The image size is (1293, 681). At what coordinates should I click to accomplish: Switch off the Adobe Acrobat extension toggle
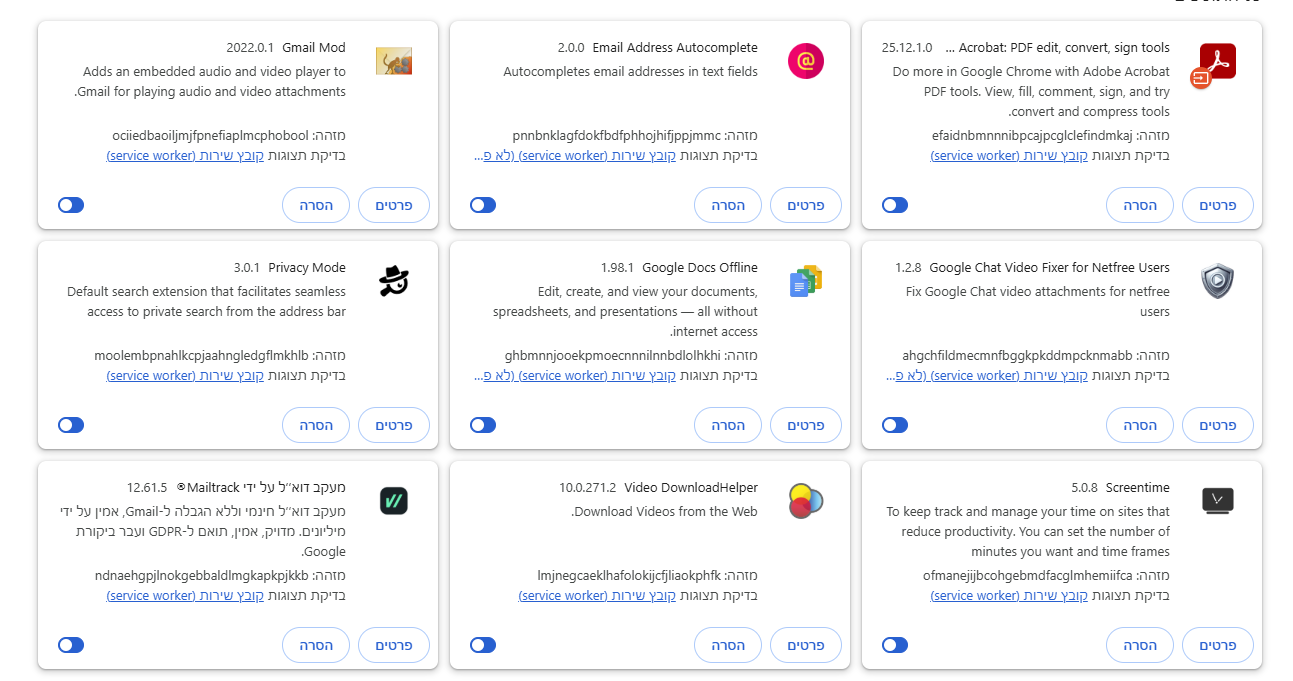click(x=895, y=205)
